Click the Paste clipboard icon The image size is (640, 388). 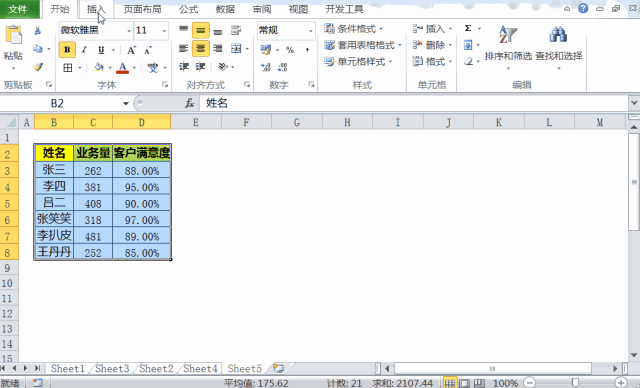coord(13,35)
